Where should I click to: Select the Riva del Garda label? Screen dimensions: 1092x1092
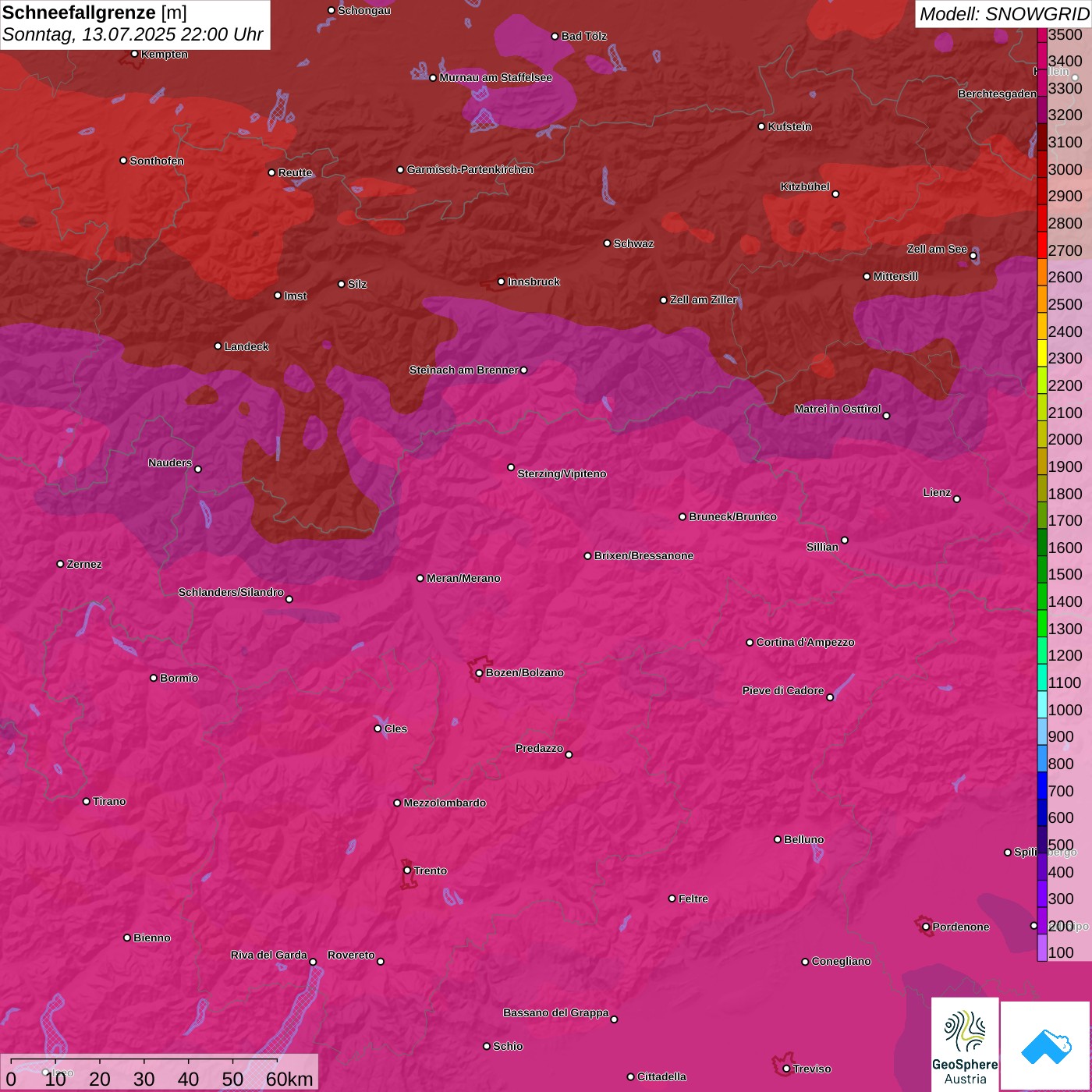[269, 955]
